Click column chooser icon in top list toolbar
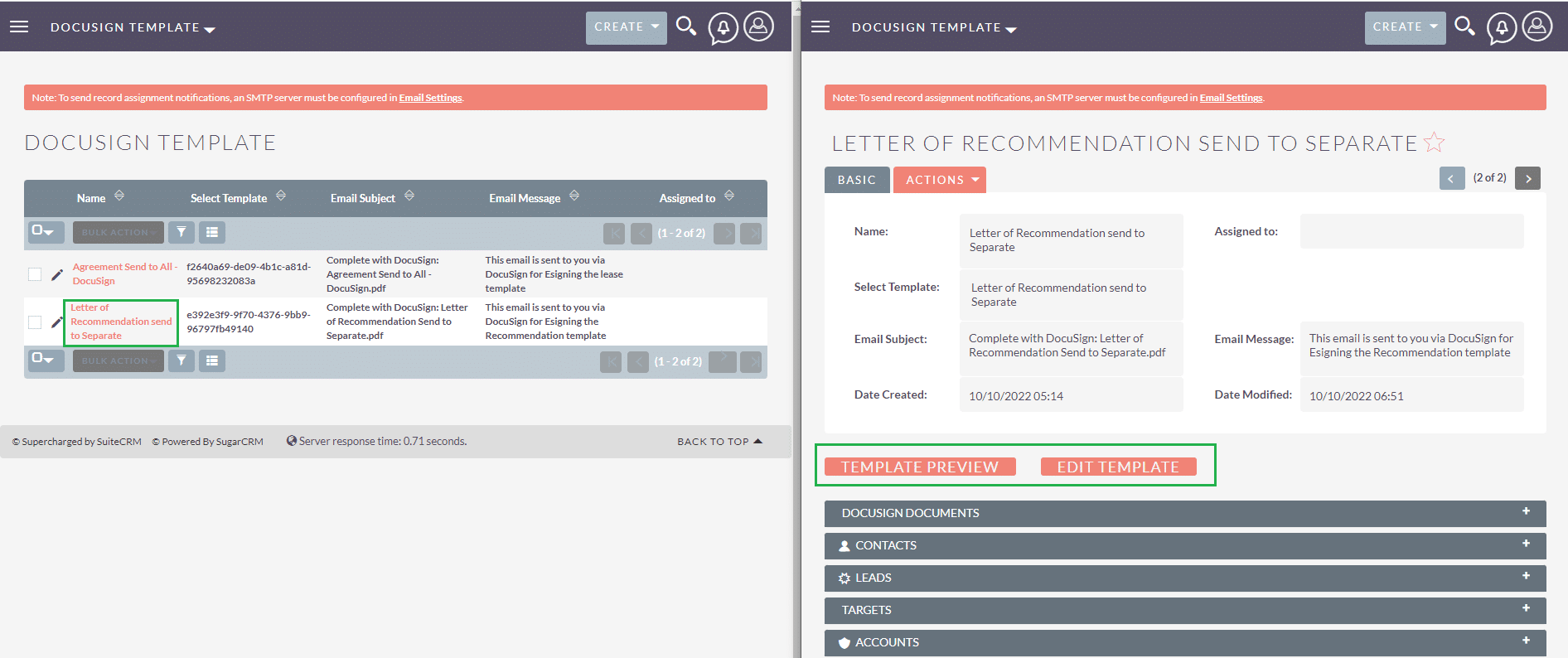This screenshot has height=658, width=1568. 212,232
